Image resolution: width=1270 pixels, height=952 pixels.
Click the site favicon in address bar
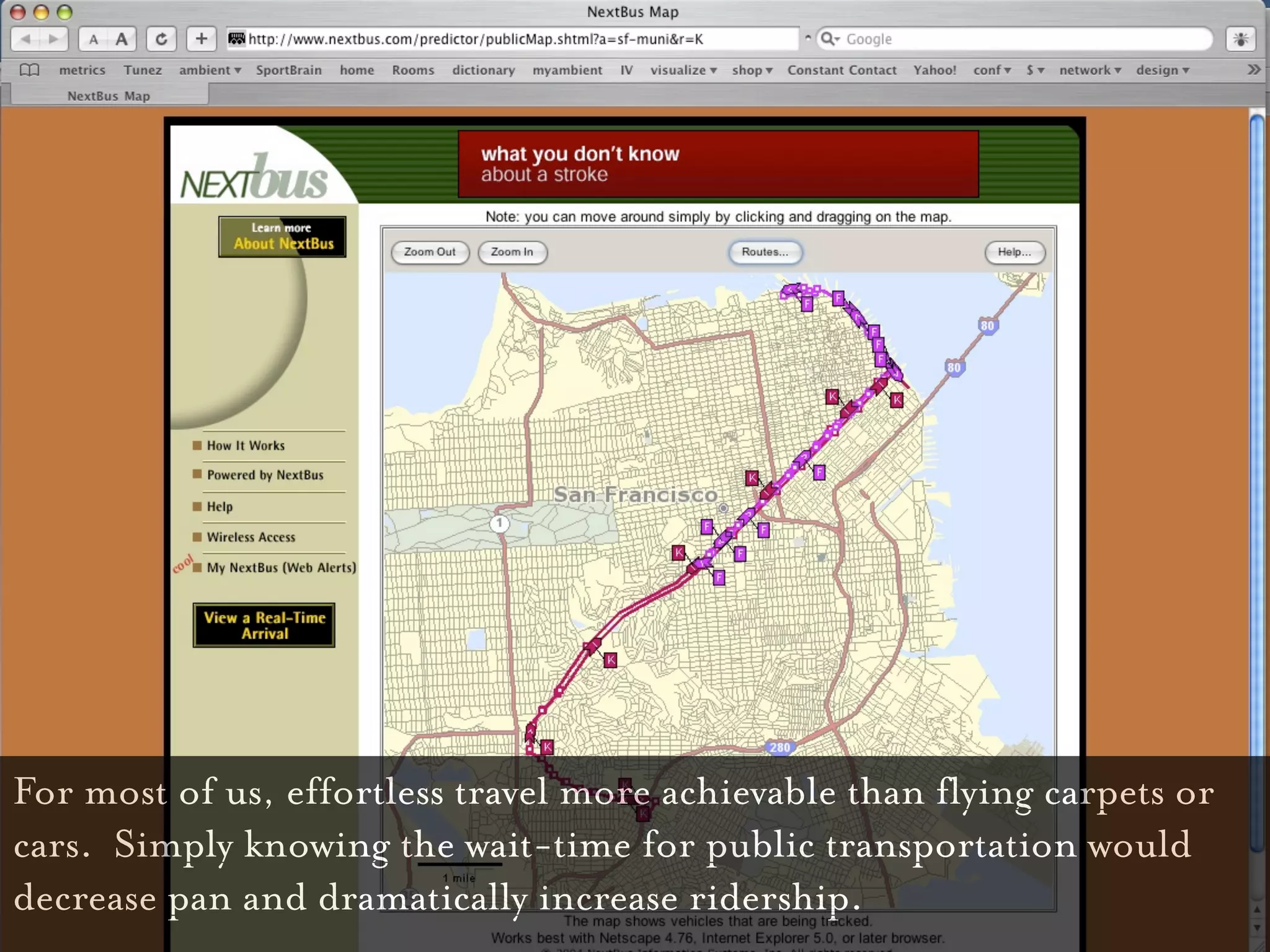[x=236, y=39]
